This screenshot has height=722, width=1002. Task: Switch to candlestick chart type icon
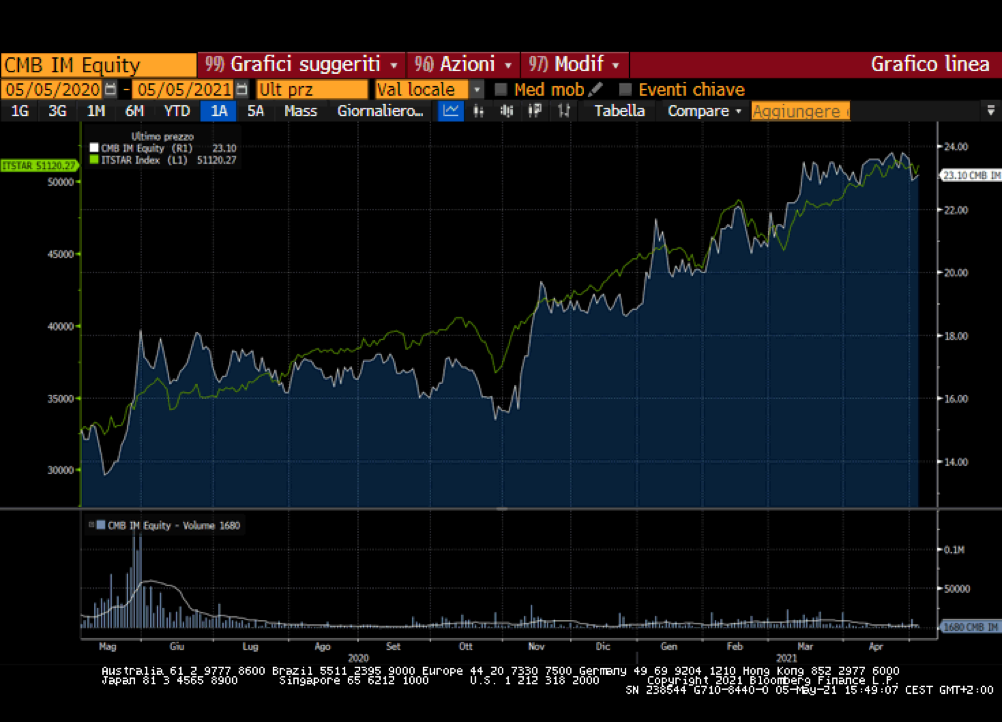[x=507, y=111]
